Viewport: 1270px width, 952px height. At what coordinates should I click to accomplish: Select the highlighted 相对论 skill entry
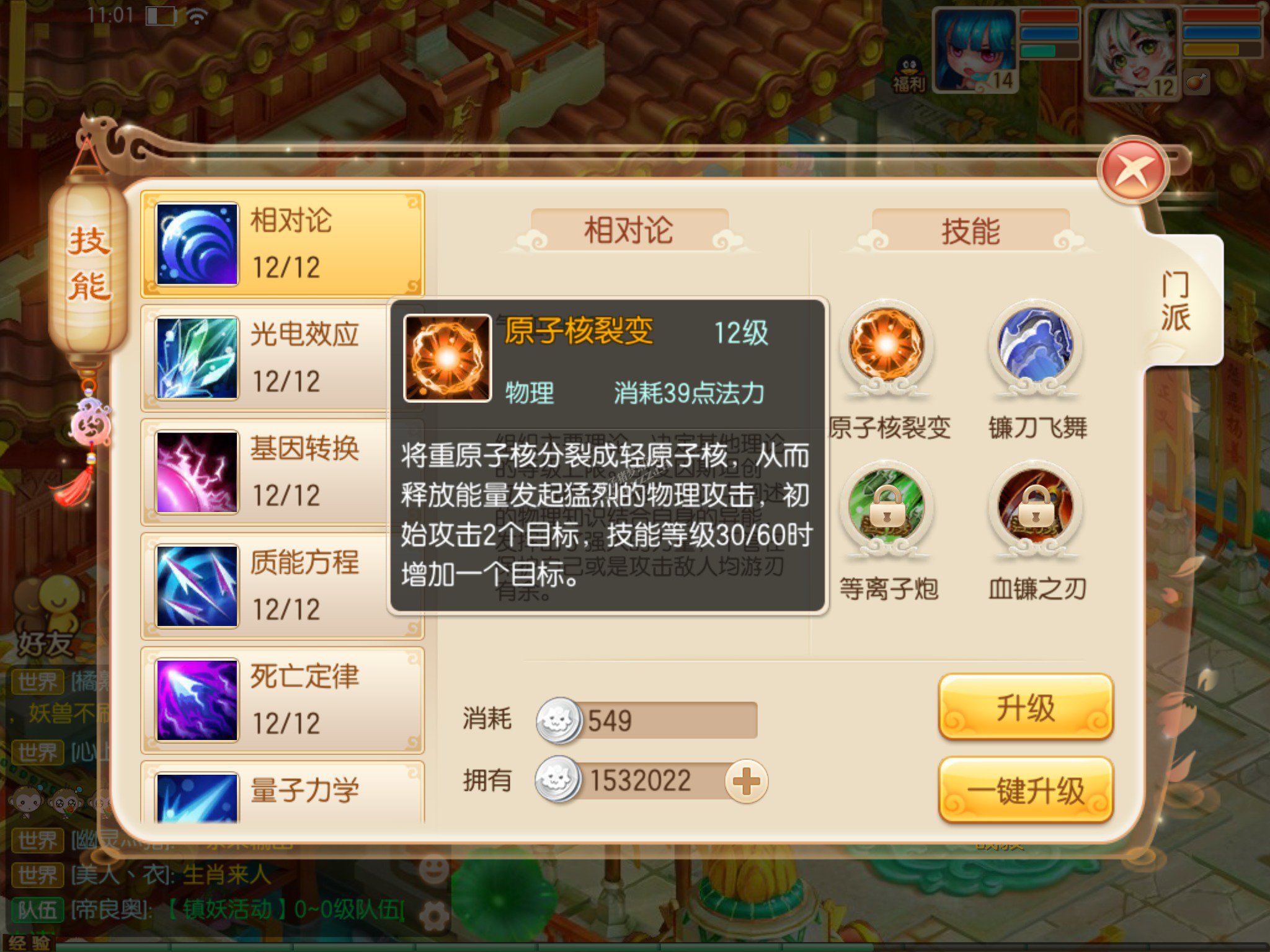283,244
